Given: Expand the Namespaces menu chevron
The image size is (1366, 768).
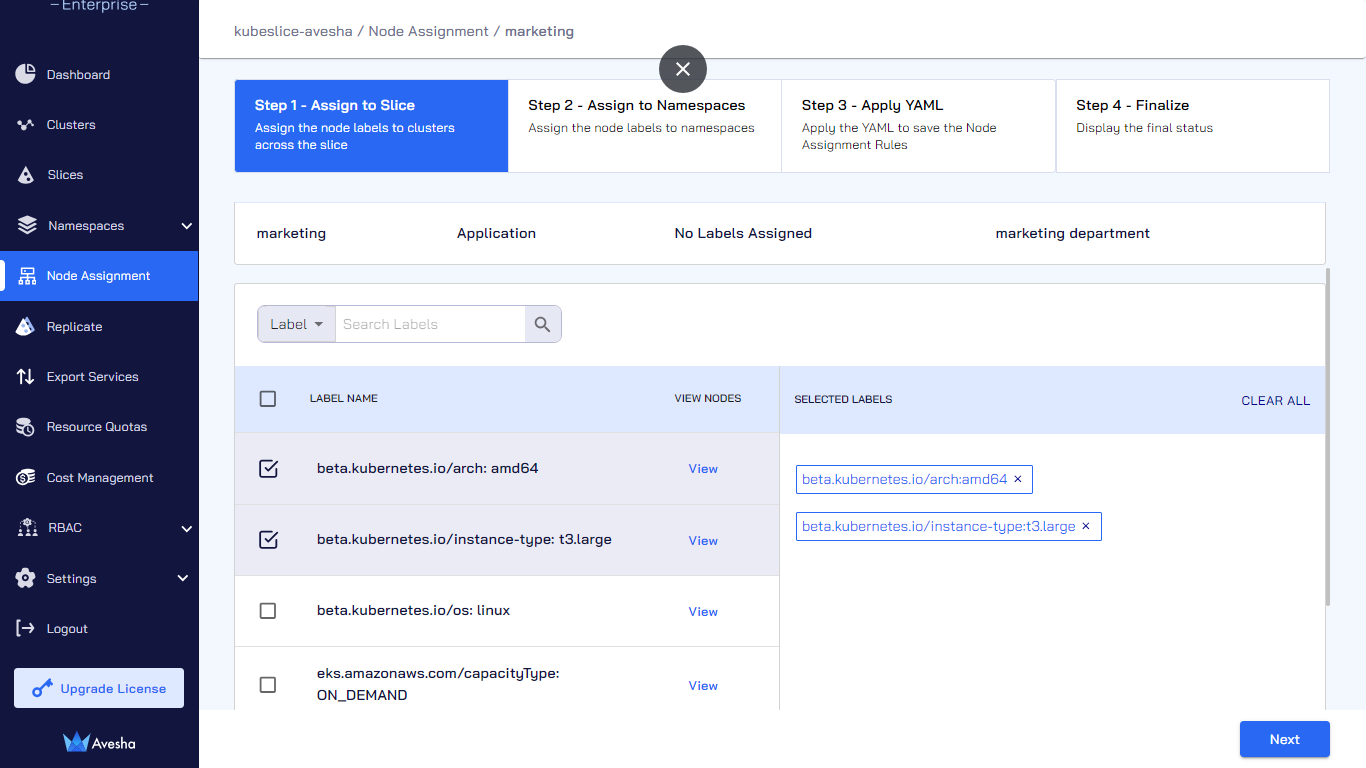Looking at the screenshot, I should (x=186, y=226).
